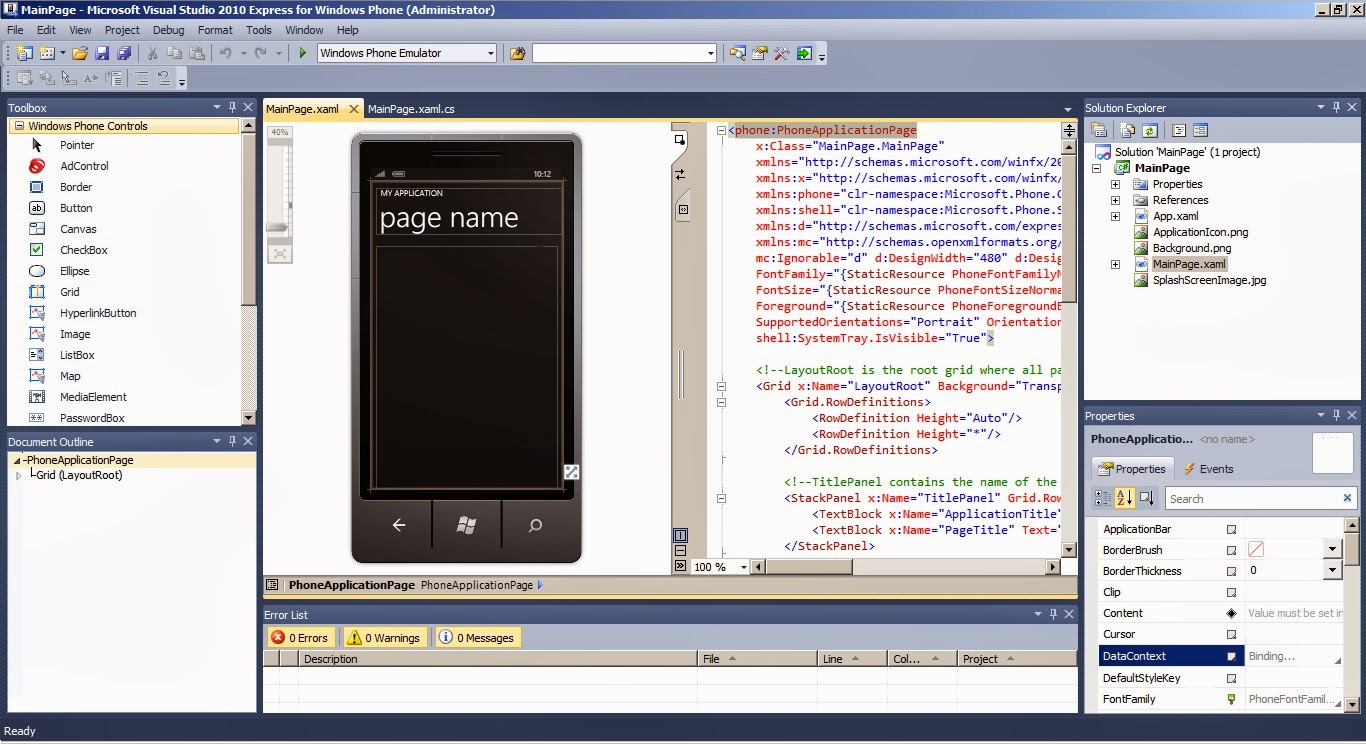Refresh the Solution Explorer tree
The image size is (1366, 744).
[1150, 130]
